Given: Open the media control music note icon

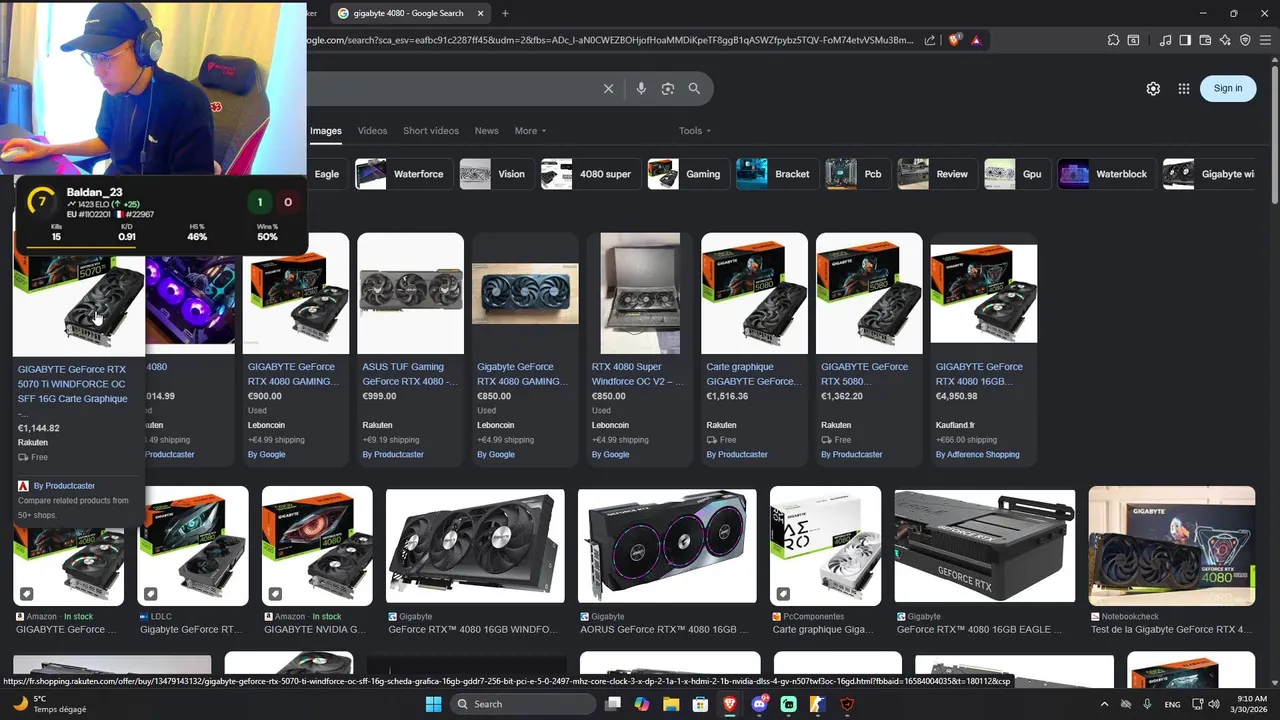Looking at the screenshot, I should 1165,40.
